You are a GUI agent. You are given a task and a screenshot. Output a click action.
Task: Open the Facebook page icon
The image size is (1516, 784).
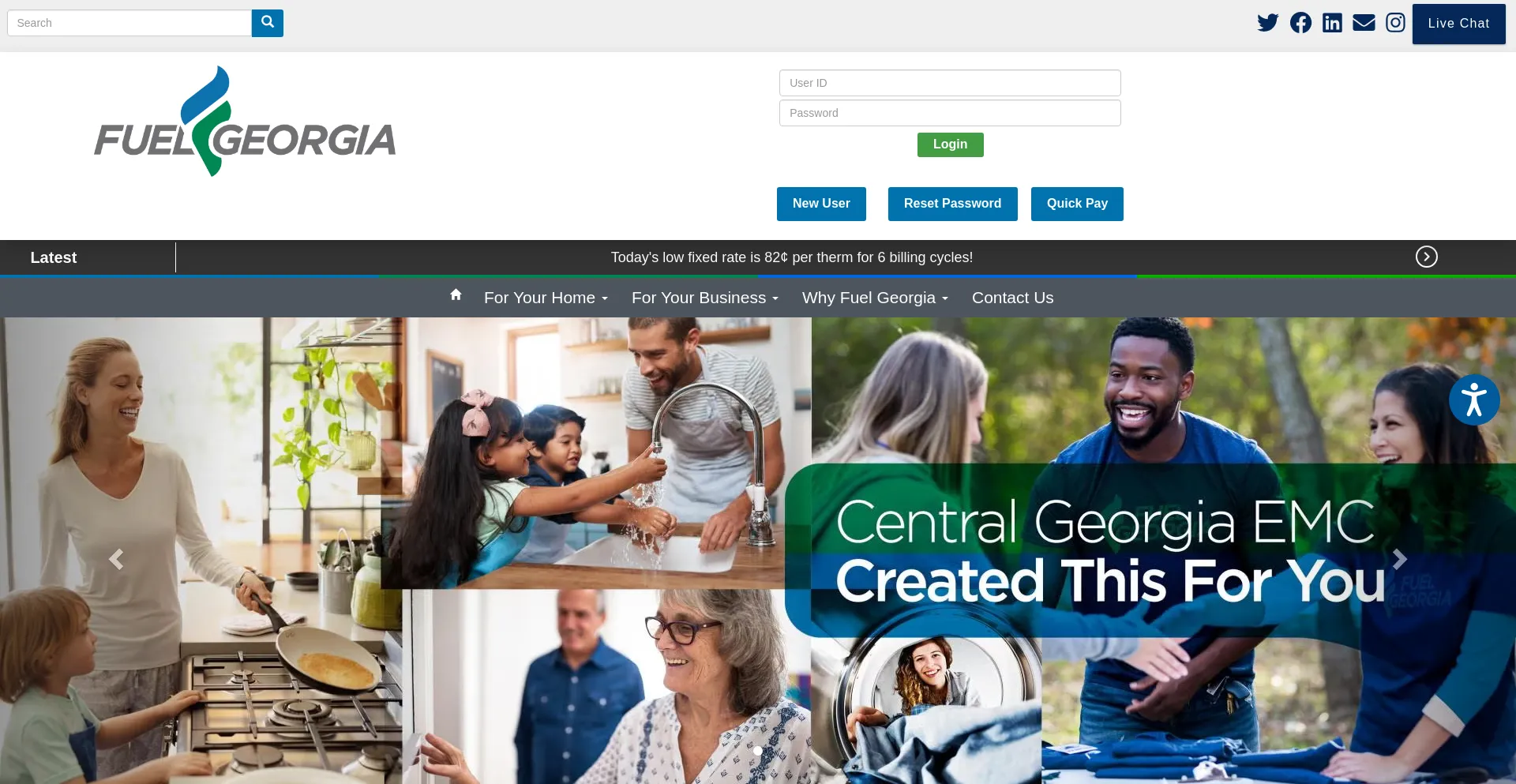click(1300, 23)
